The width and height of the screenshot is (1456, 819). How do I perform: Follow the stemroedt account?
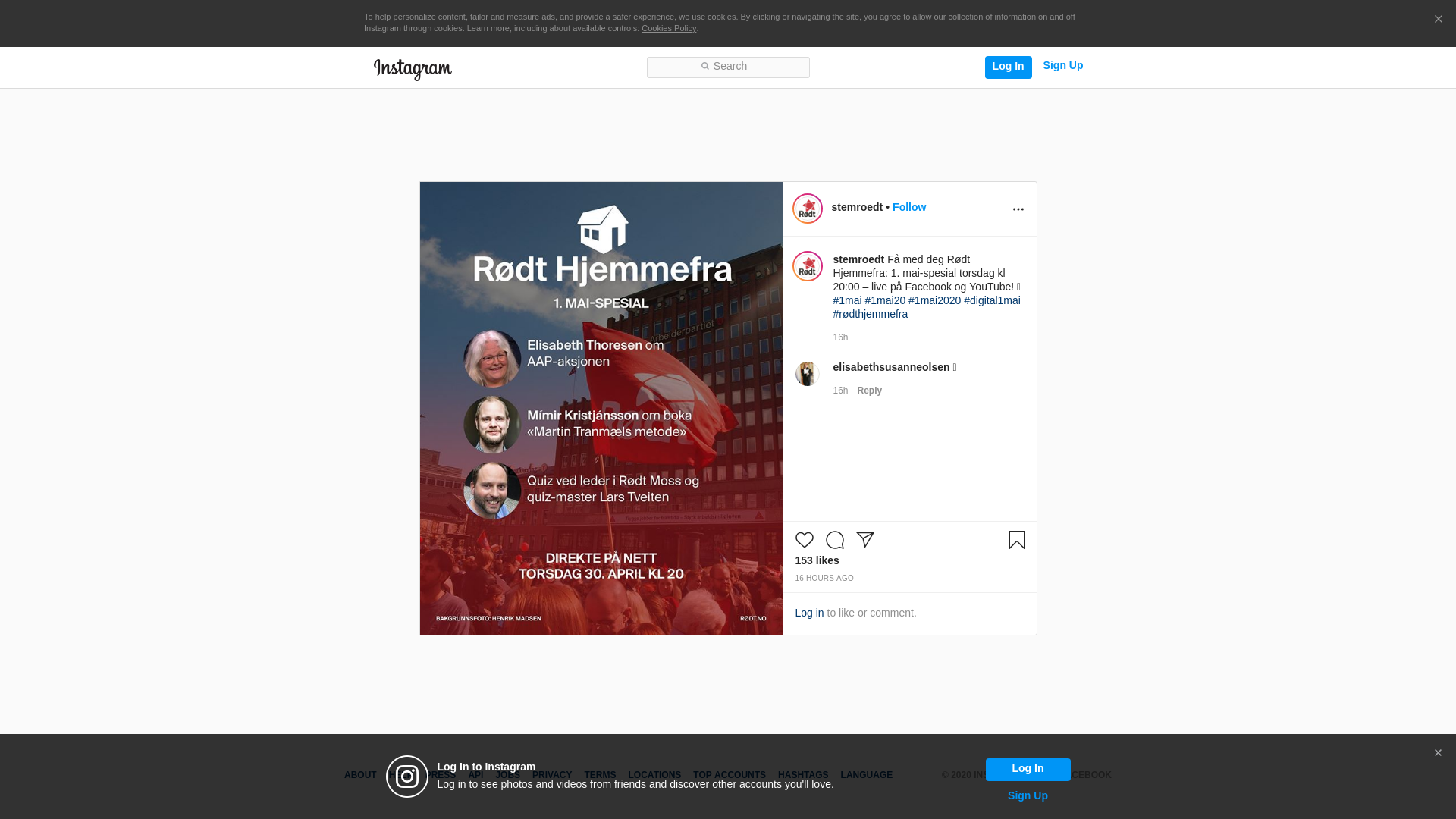[908, 207]
